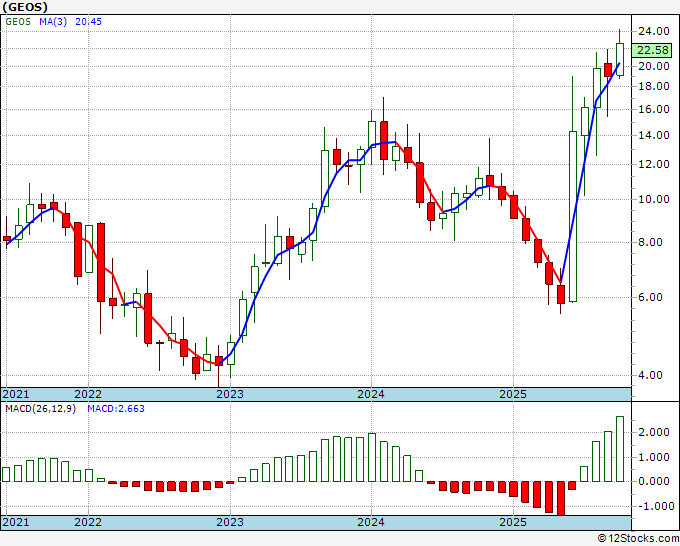Select the 2022 marker on price timeline
This screenshot has width=680, height=546.
pos(88,394)
